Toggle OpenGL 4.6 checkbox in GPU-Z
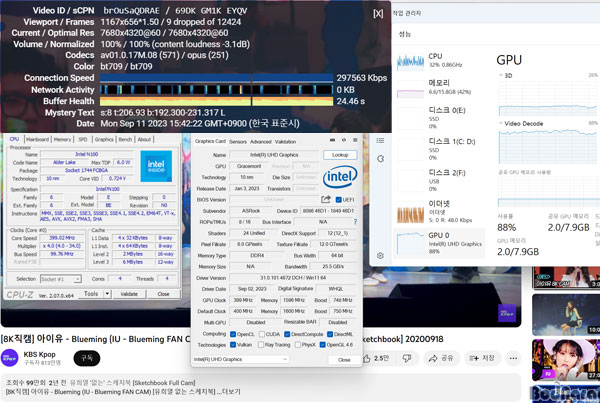The height and width of the screenshot is (403, 600). [x=323, y=345]
